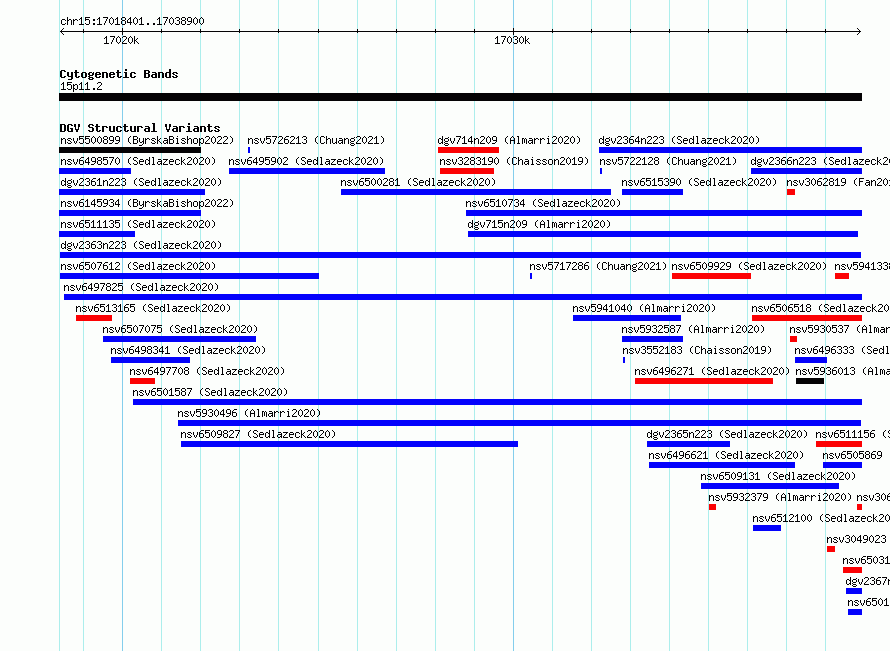Click the red nsv6513165 variant bar
This screenshot has height=651, width=890.
pos(94,318)
